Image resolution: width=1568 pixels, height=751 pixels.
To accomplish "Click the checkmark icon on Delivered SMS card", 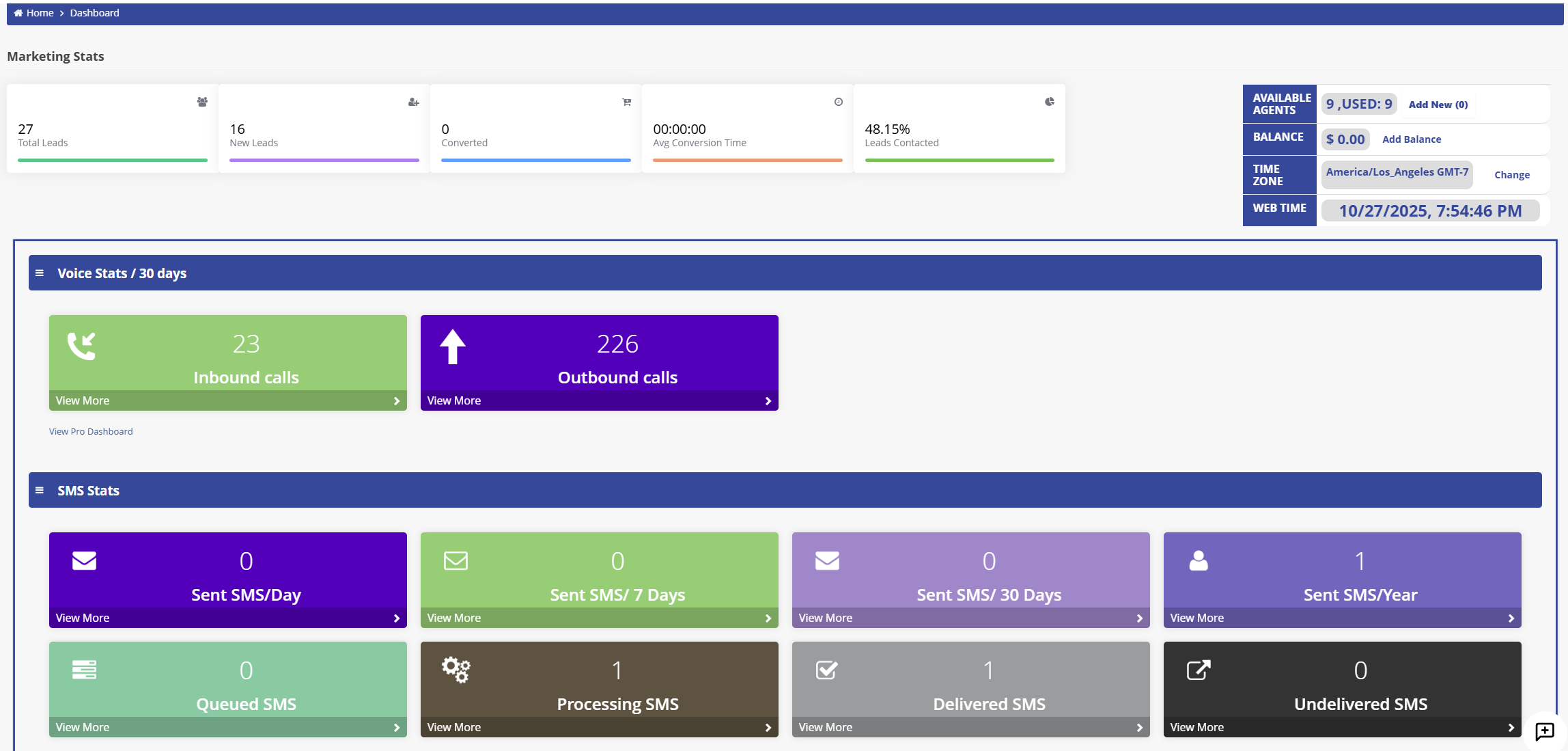I will [826, 670].
